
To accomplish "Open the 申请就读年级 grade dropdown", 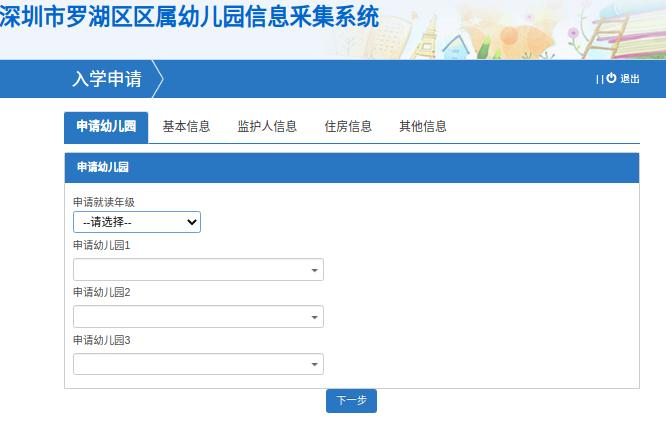I will tap(137, 222).
